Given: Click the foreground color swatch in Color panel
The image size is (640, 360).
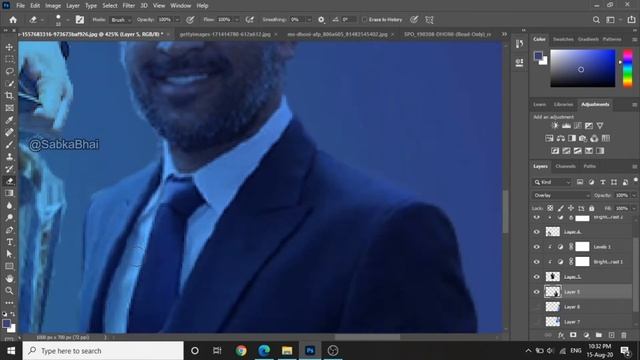Looking at the screenshot, I should pos(538,56).
